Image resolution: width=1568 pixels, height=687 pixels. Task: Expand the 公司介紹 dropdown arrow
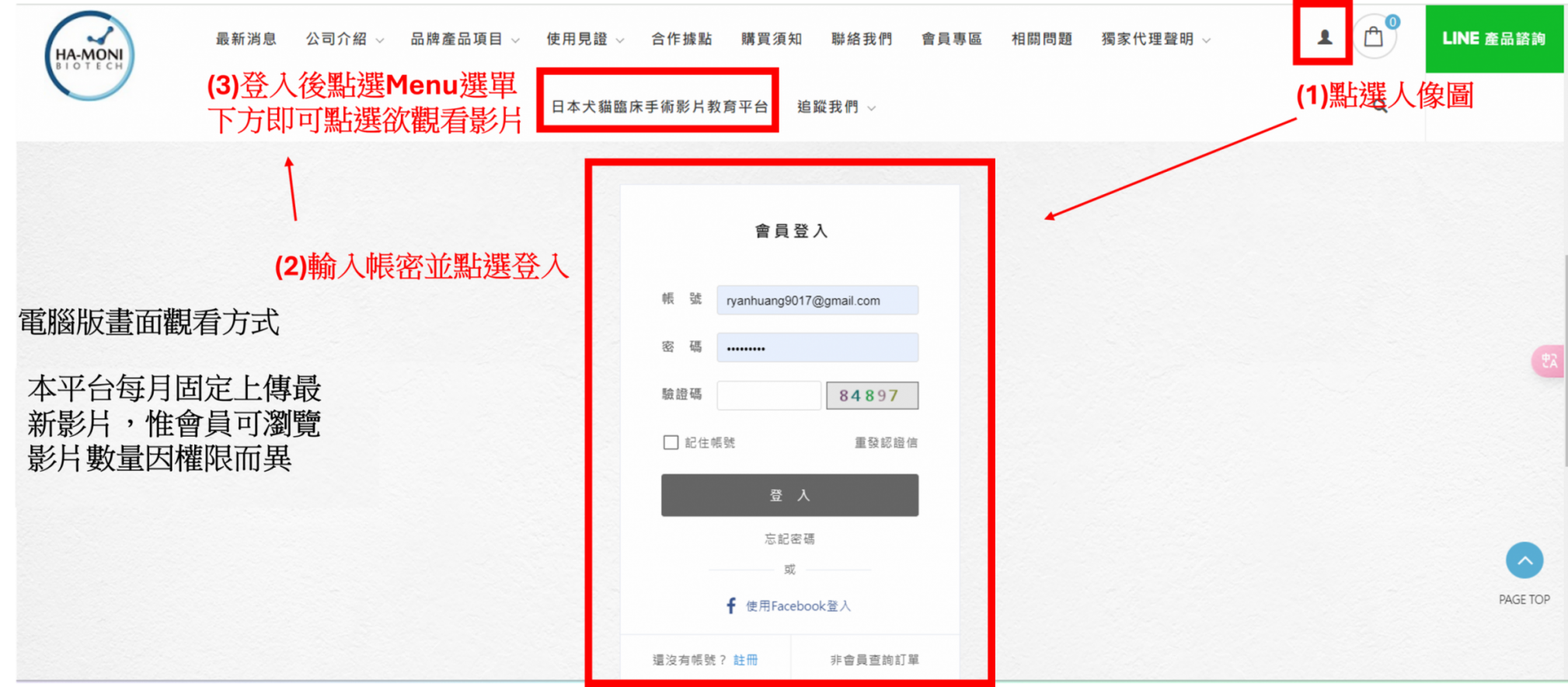[x=380, y=40]
